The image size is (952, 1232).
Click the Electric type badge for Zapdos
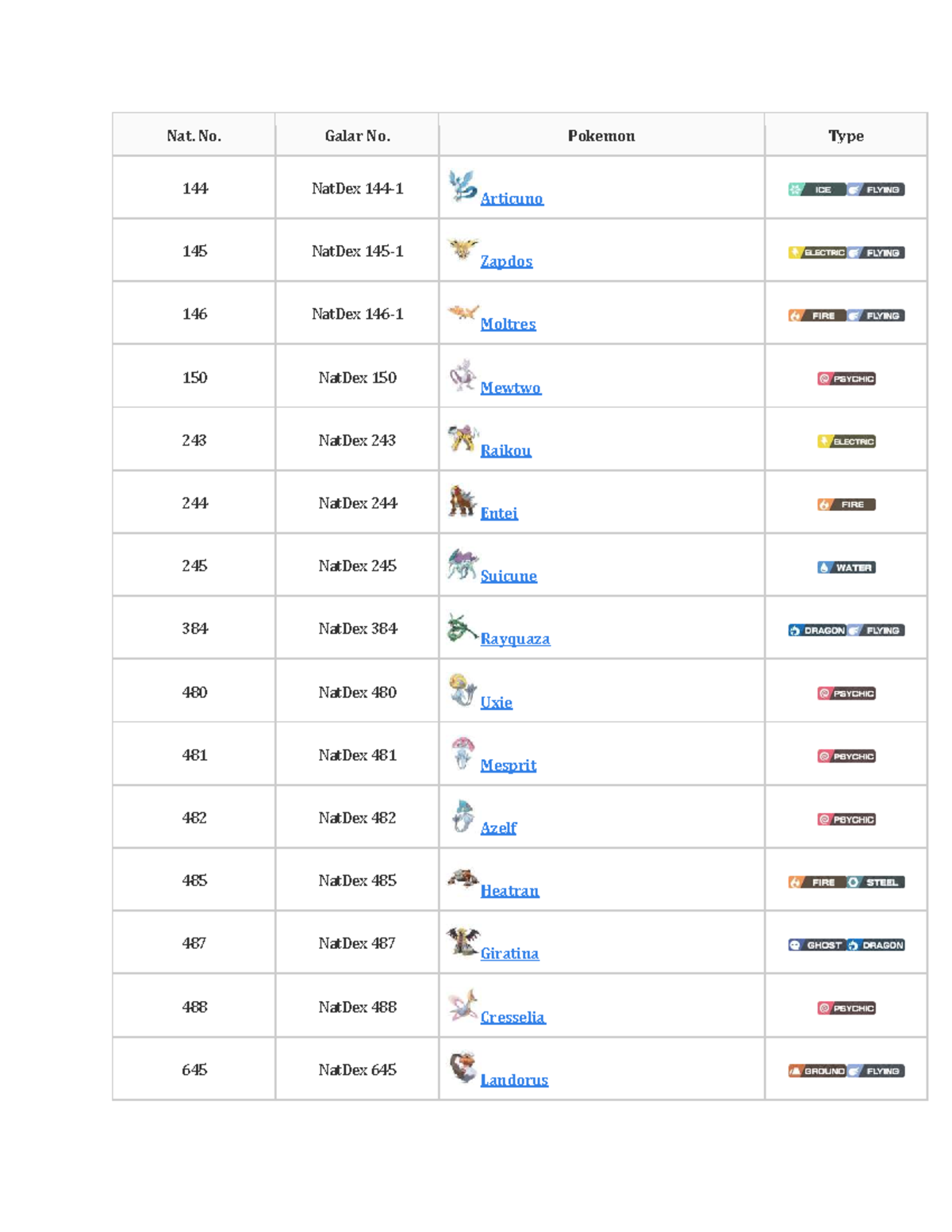pos(816,252)
